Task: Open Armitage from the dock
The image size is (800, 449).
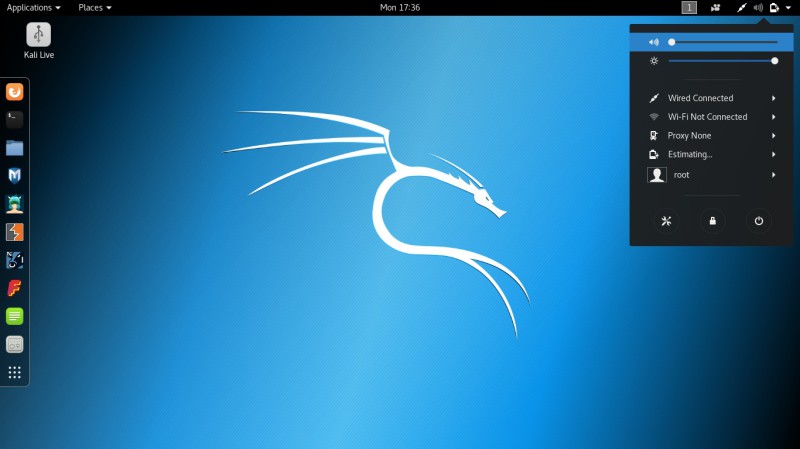Action: [x=14, y=204]
